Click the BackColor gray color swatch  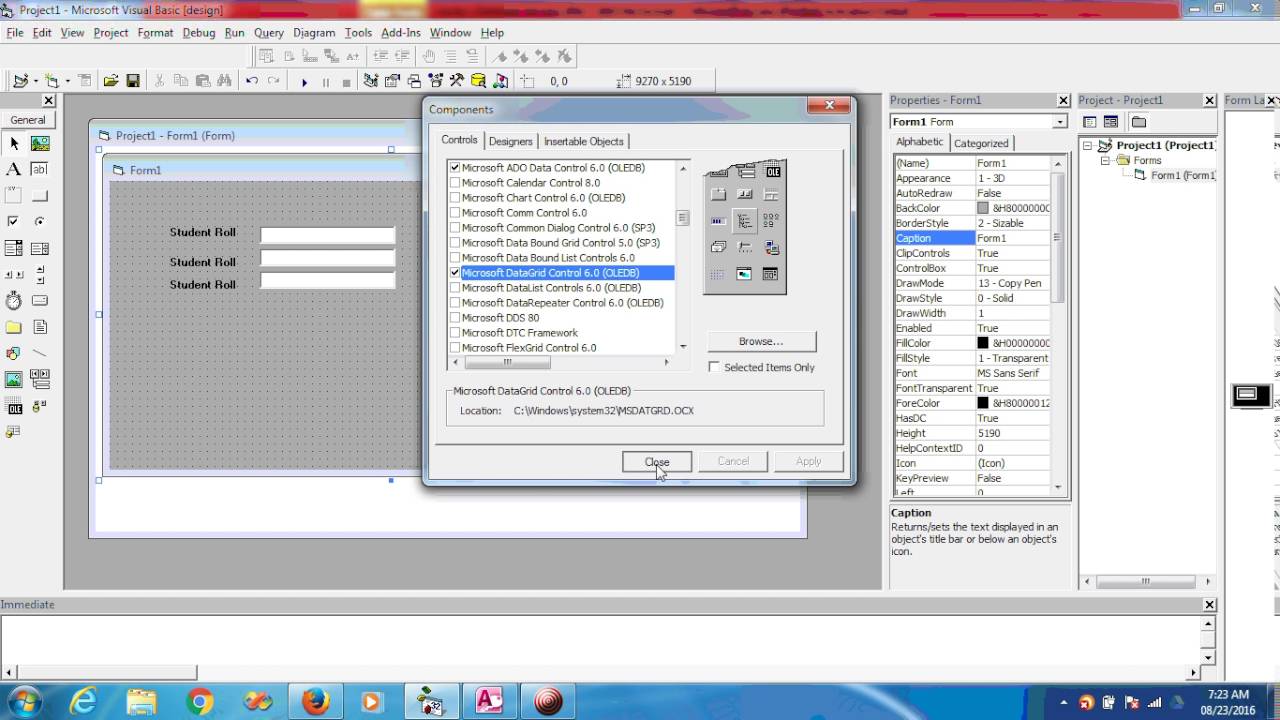[983, 208]
